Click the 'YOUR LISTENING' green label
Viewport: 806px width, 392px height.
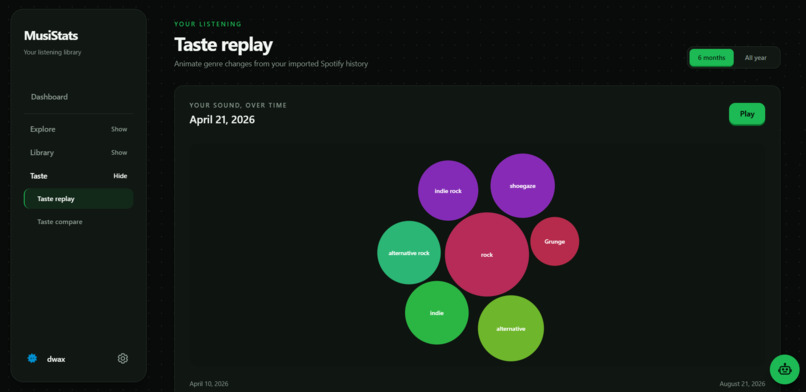[208, 24]
